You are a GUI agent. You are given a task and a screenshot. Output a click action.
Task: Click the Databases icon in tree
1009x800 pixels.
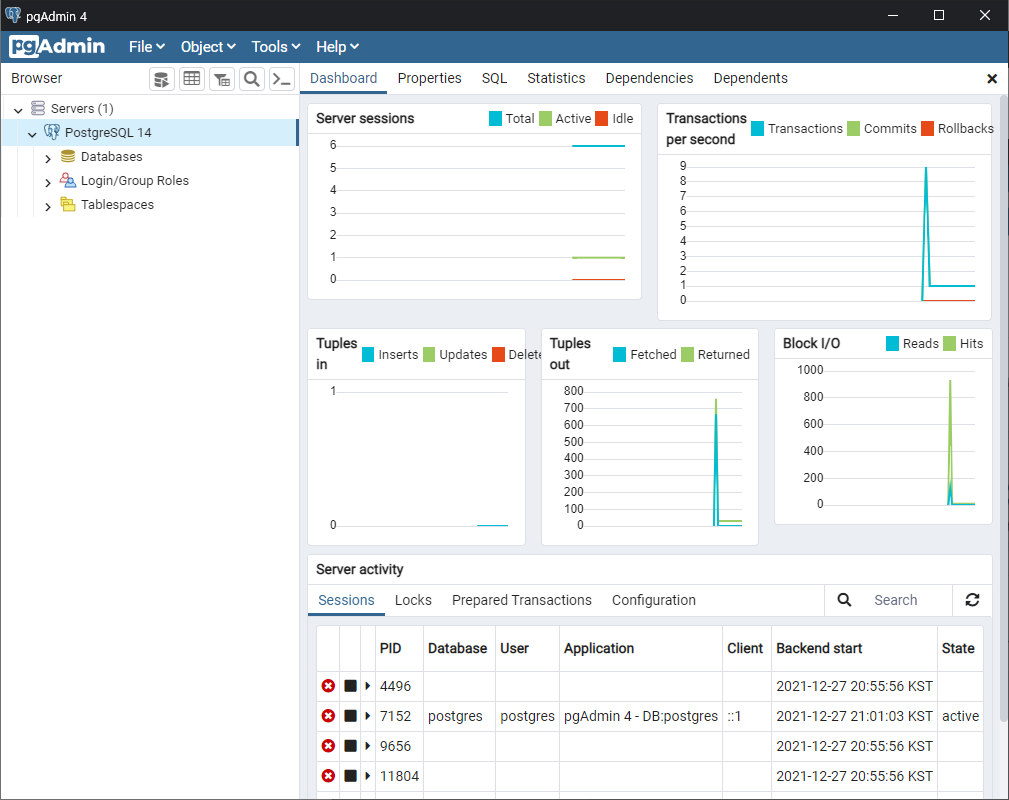68,156
